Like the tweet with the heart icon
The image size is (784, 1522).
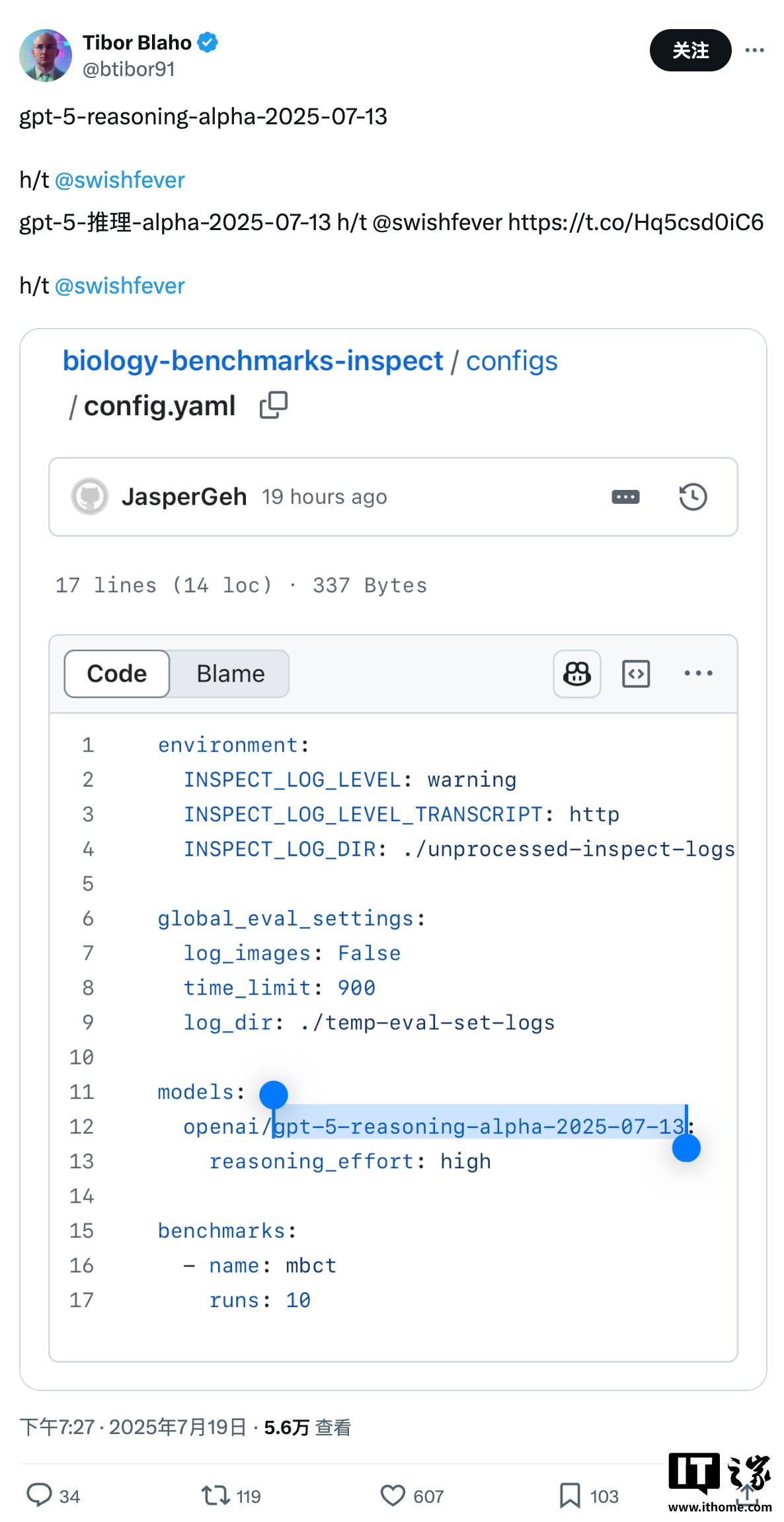click(x=393, y=1496)
